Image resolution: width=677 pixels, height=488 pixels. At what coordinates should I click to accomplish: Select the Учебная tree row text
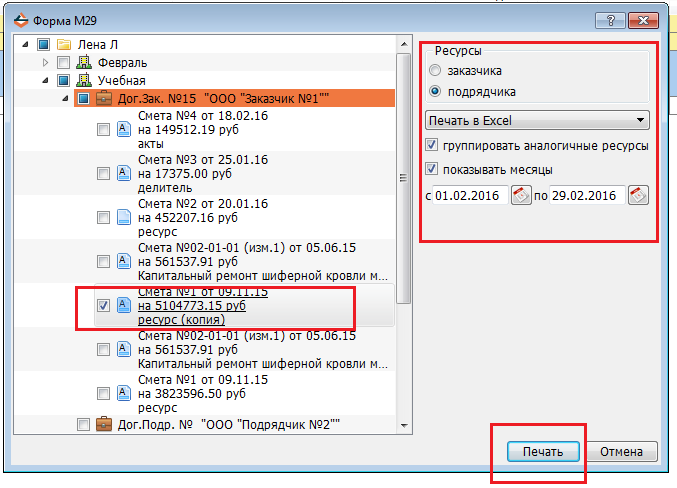point(121,80)
